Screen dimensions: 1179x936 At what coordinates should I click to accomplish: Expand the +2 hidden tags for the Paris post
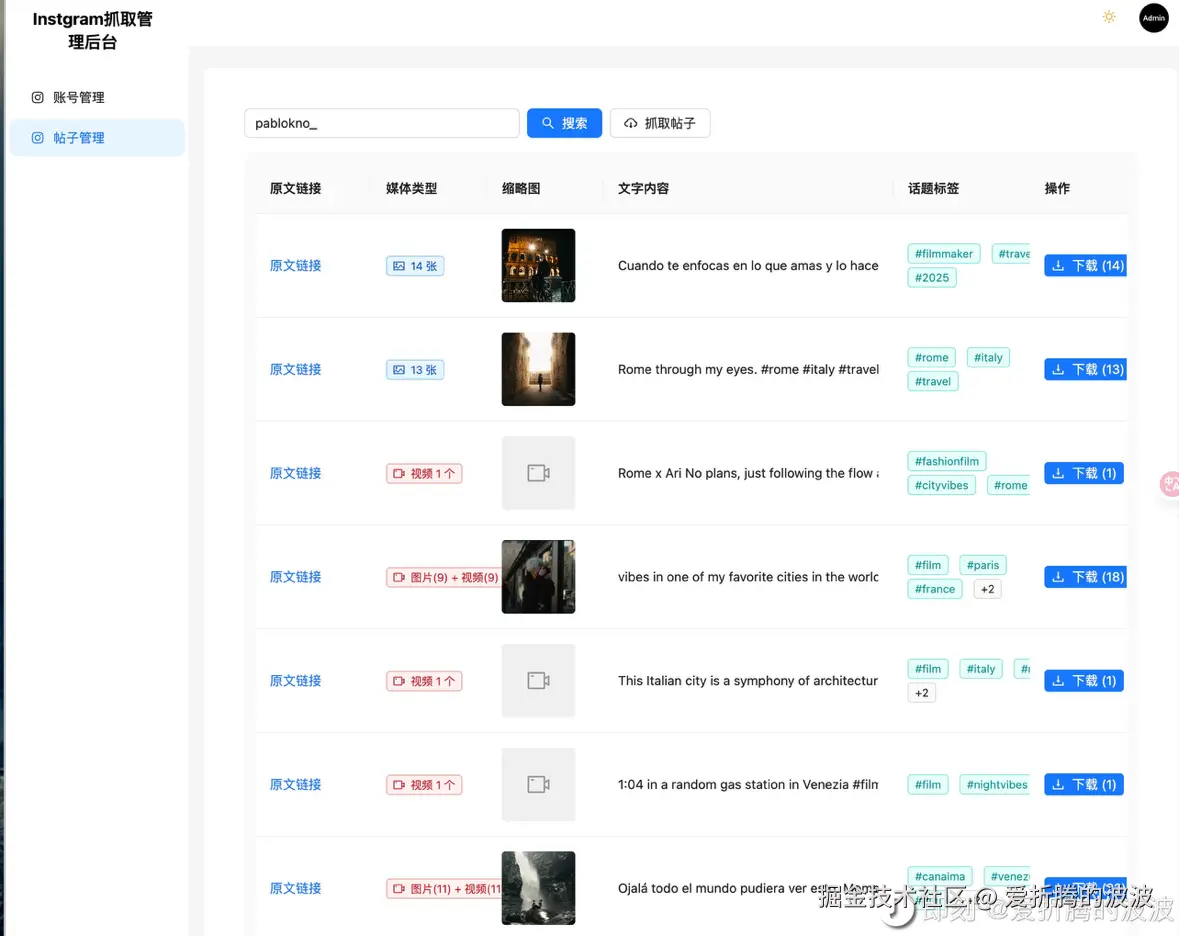click(987, 588)
